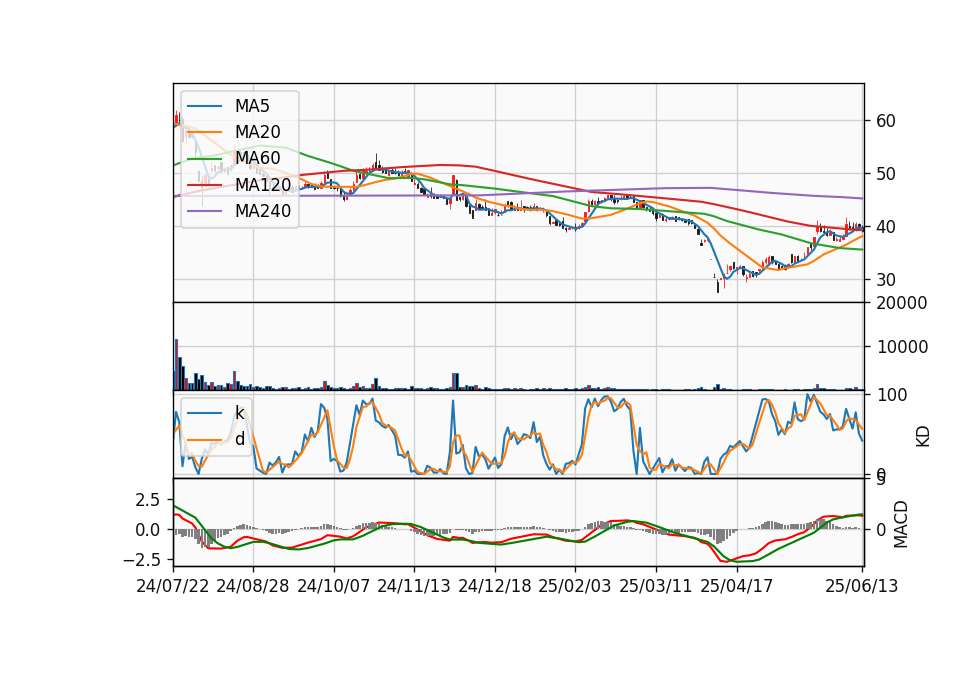Click the 25/04/17 date axis label
Image resolution: width=960 pixels, height=690 pixels.
(x=737, y=586)
